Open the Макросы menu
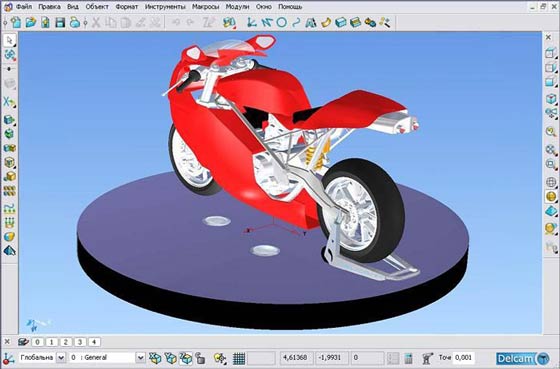The image size is (560, 369). coord(206,6)
